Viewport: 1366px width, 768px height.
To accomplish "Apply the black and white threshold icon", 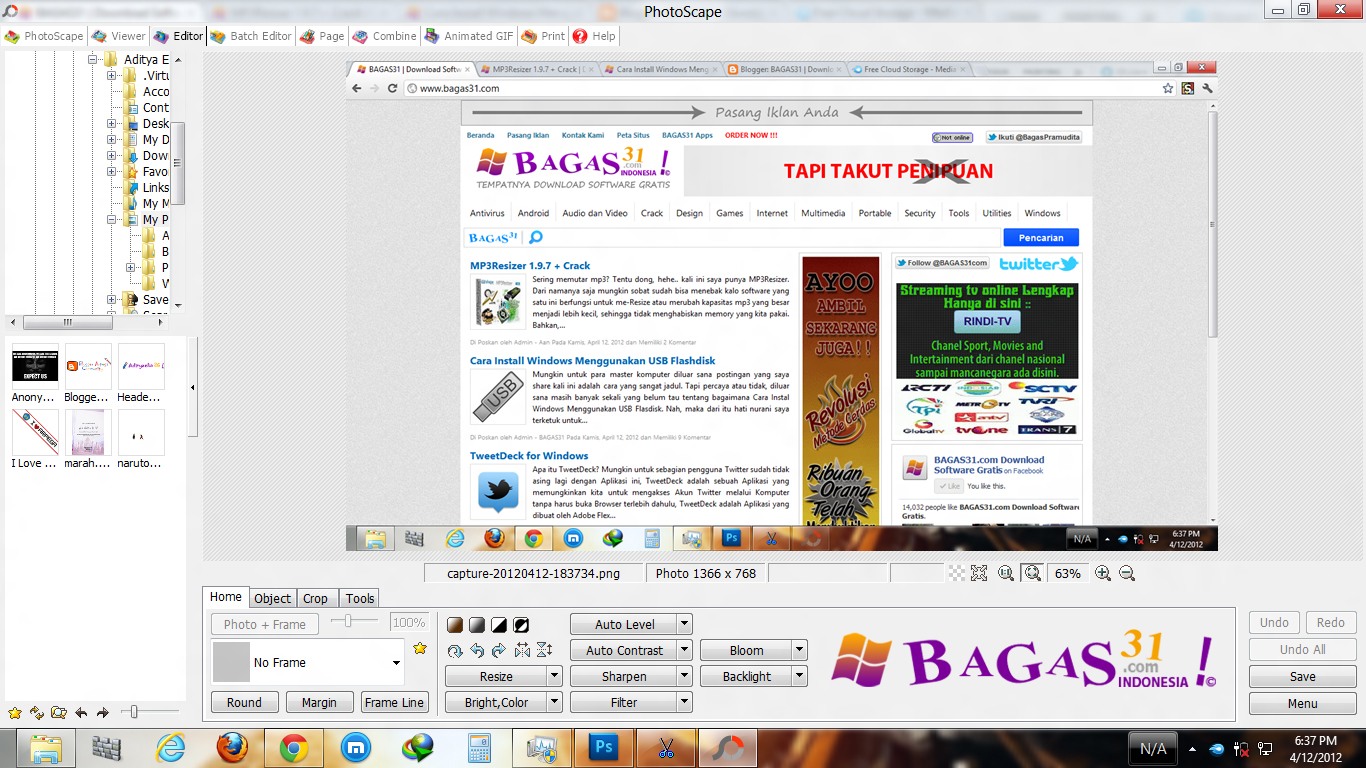I will click(499, 624).
